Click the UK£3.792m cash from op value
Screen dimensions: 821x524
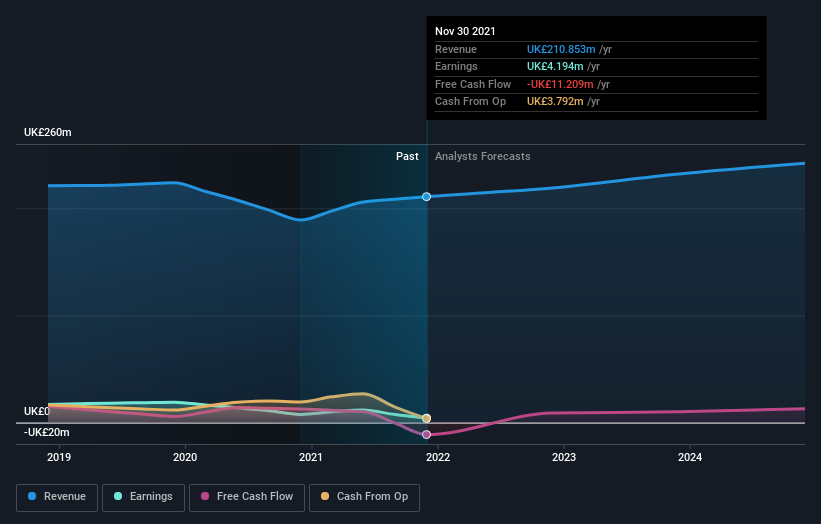click(x=555, y=102)
